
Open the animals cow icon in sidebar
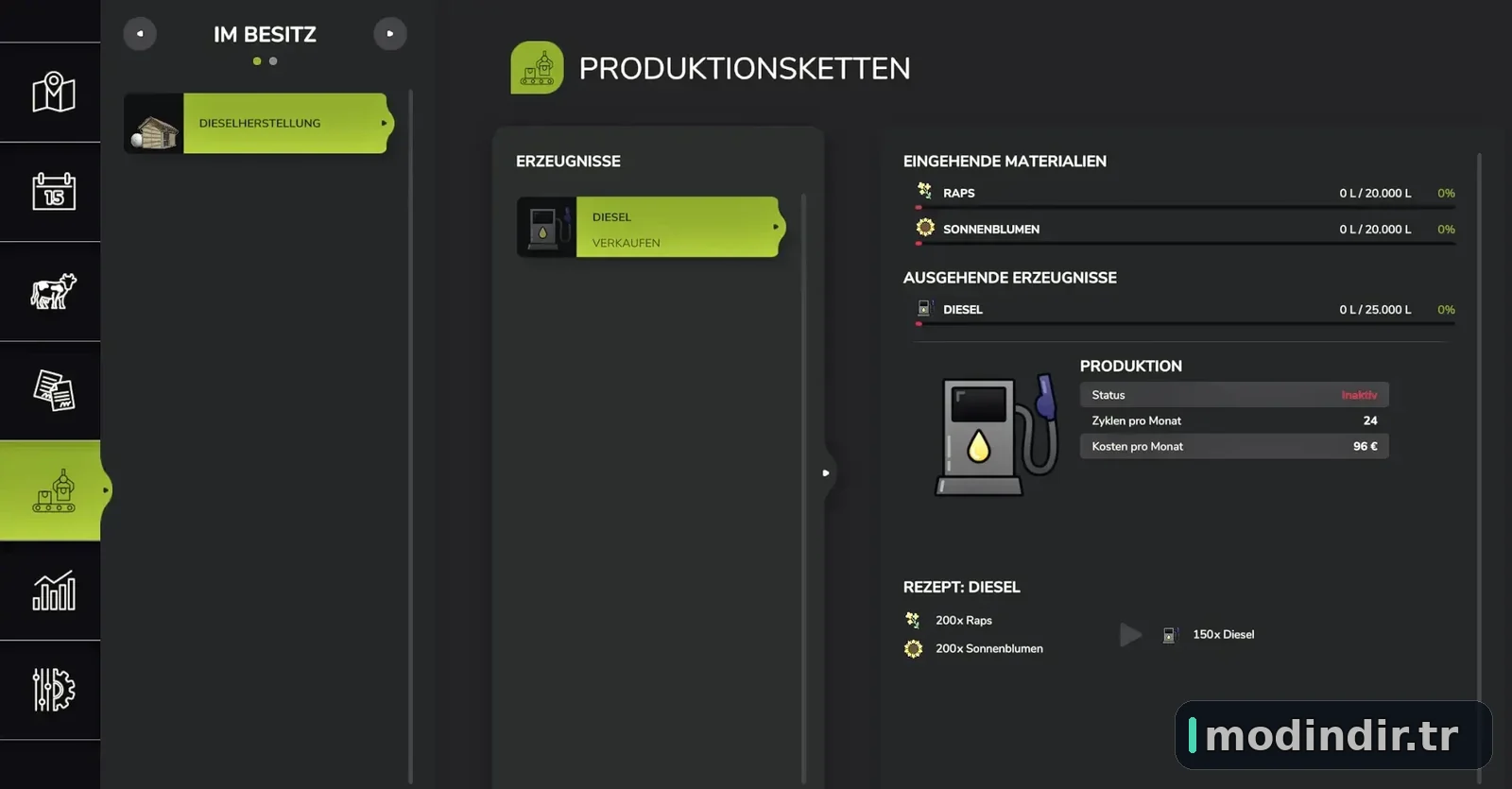tap(53, 291)
